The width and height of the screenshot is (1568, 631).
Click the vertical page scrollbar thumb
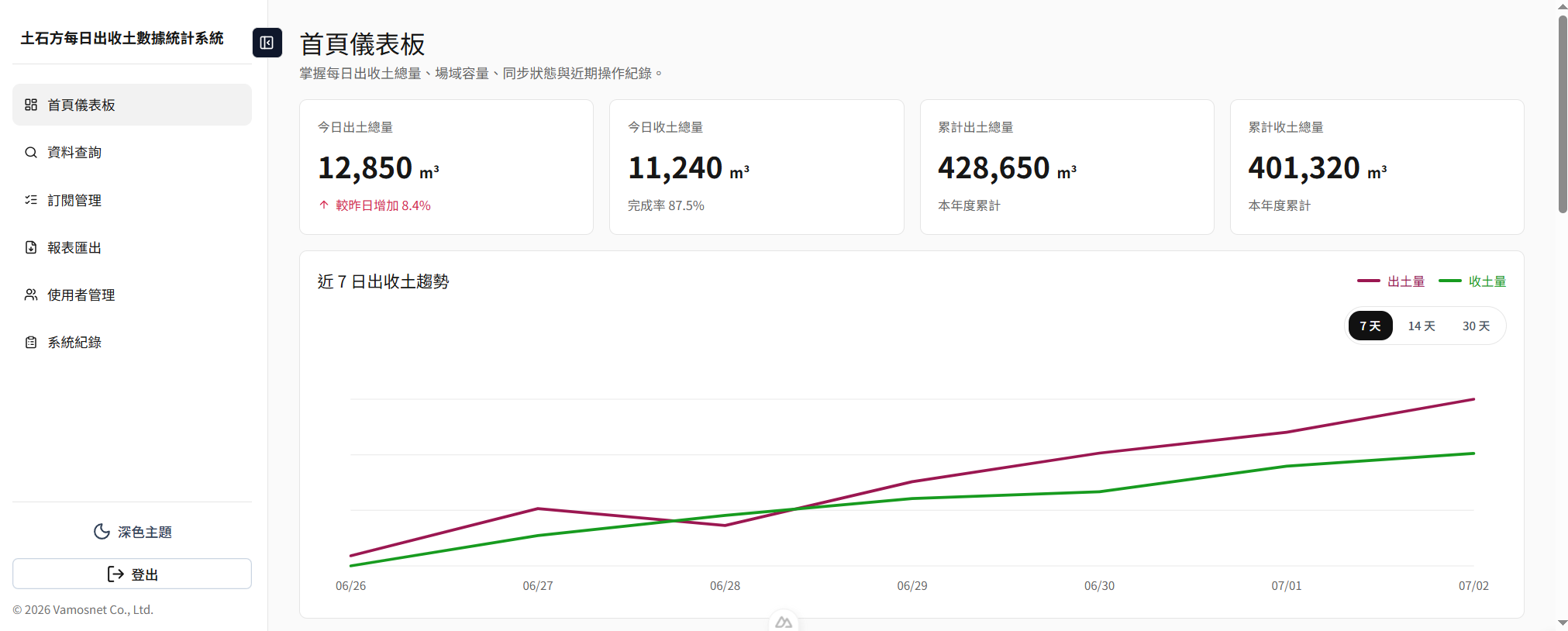[1563, 114]
